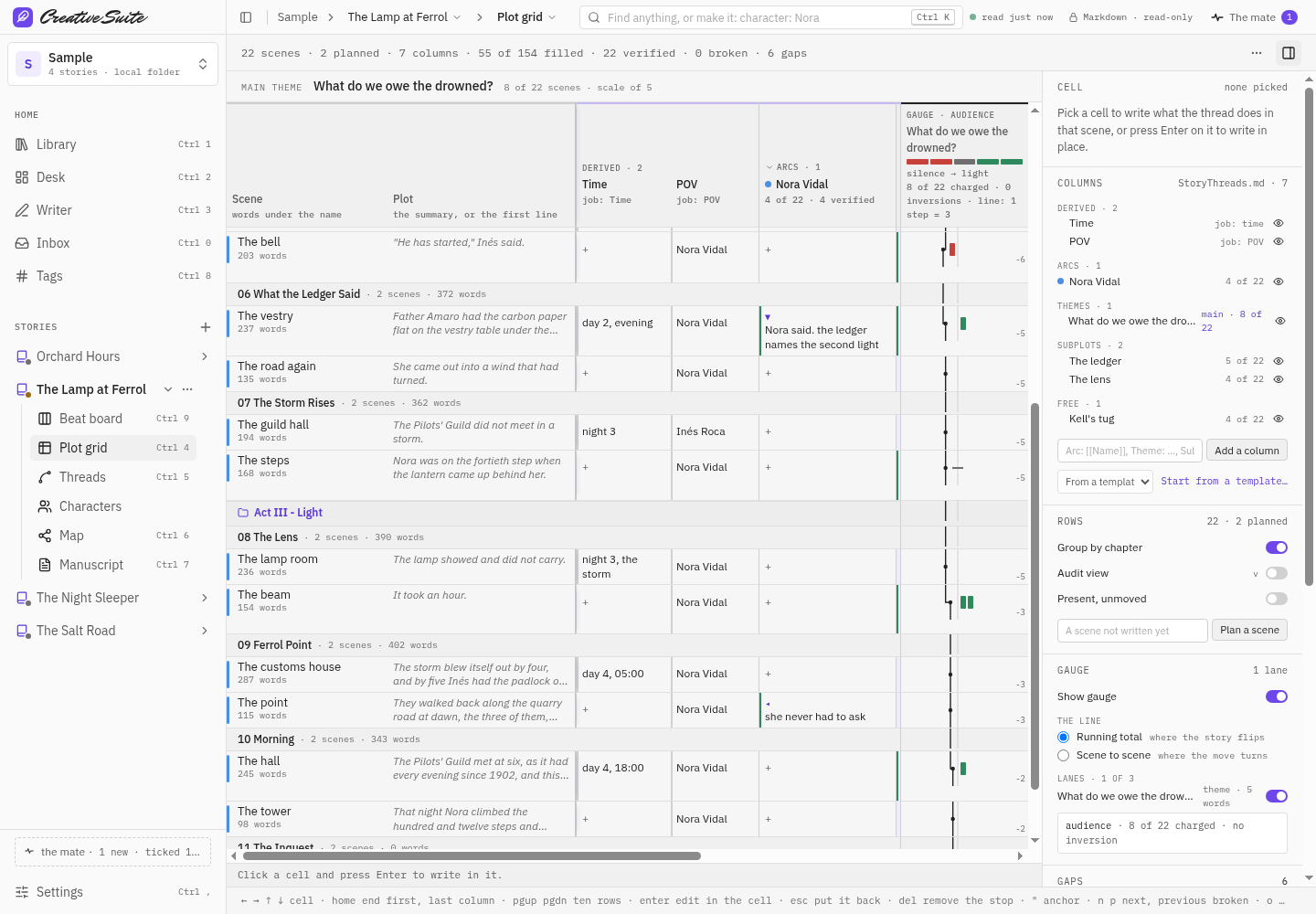The image size is (1316, 914).
Task: Click the Add a column button
Action: tap(1247, 451)
